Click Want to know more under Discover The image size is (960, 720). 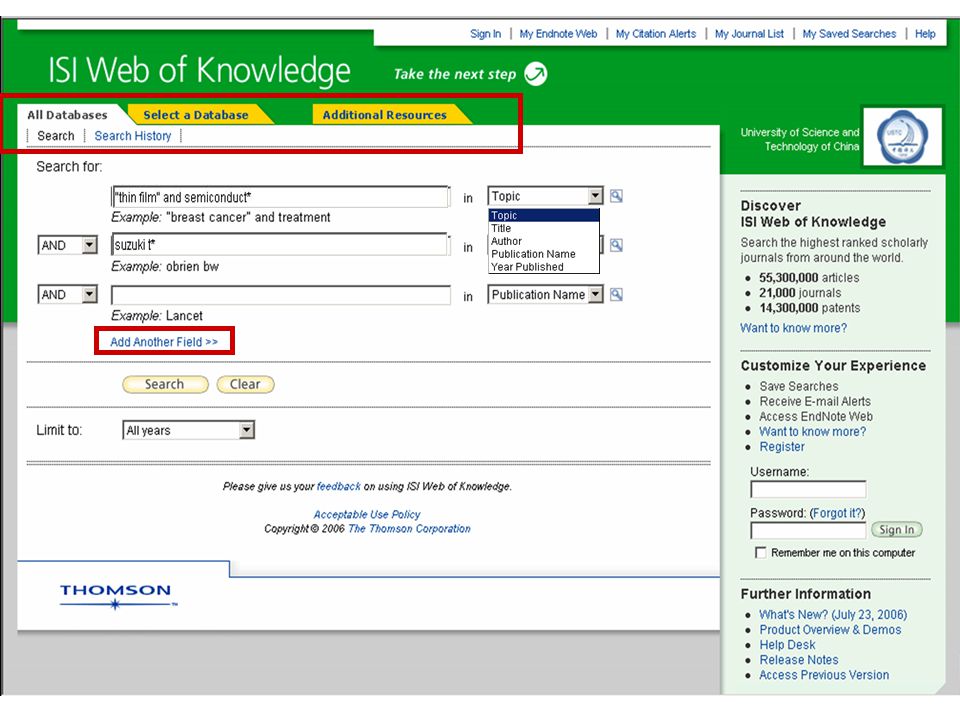click(793, 328)
